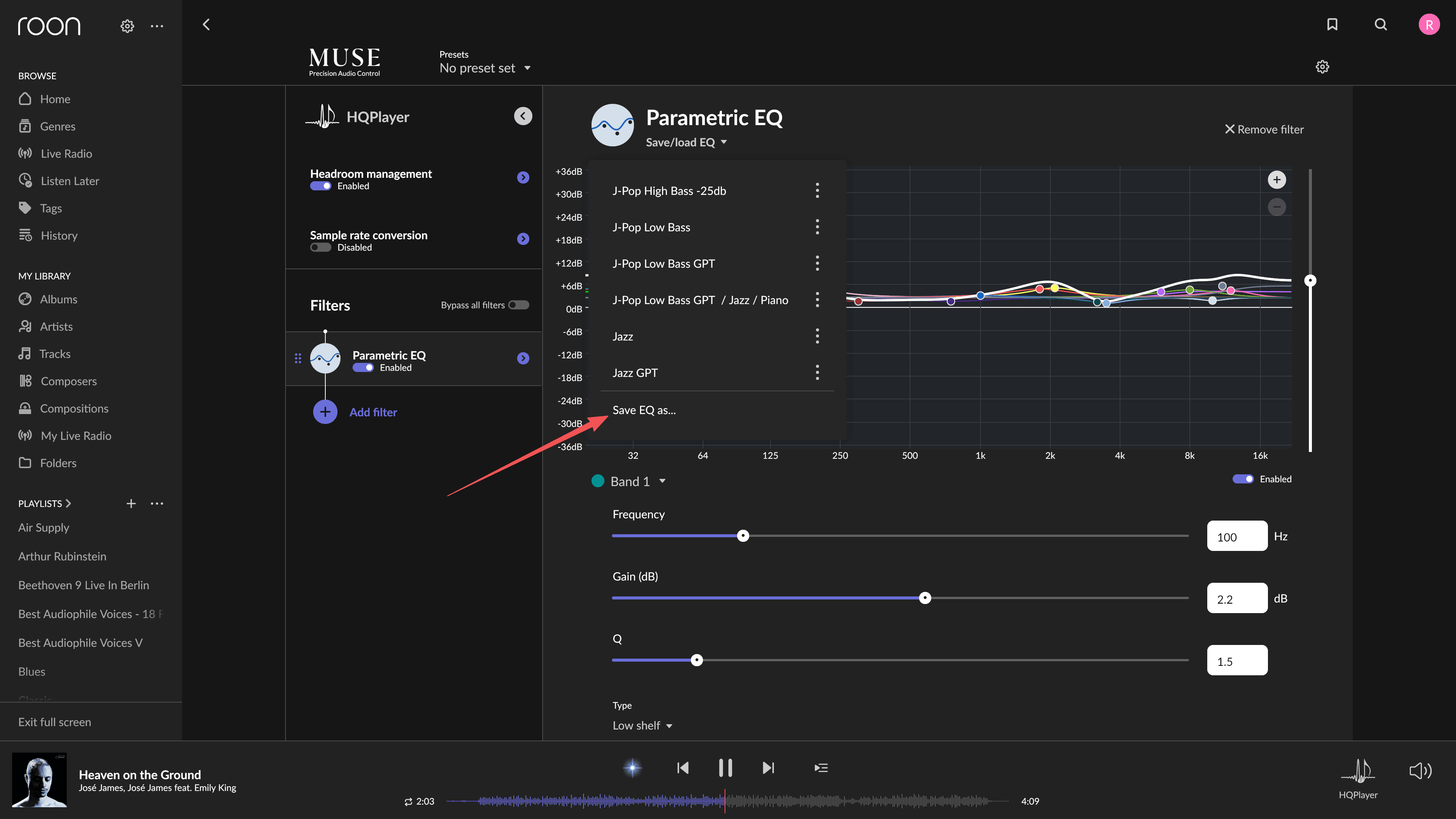Open options for J-Pop Low Bass GPT preset

click(x=817, y=263)
